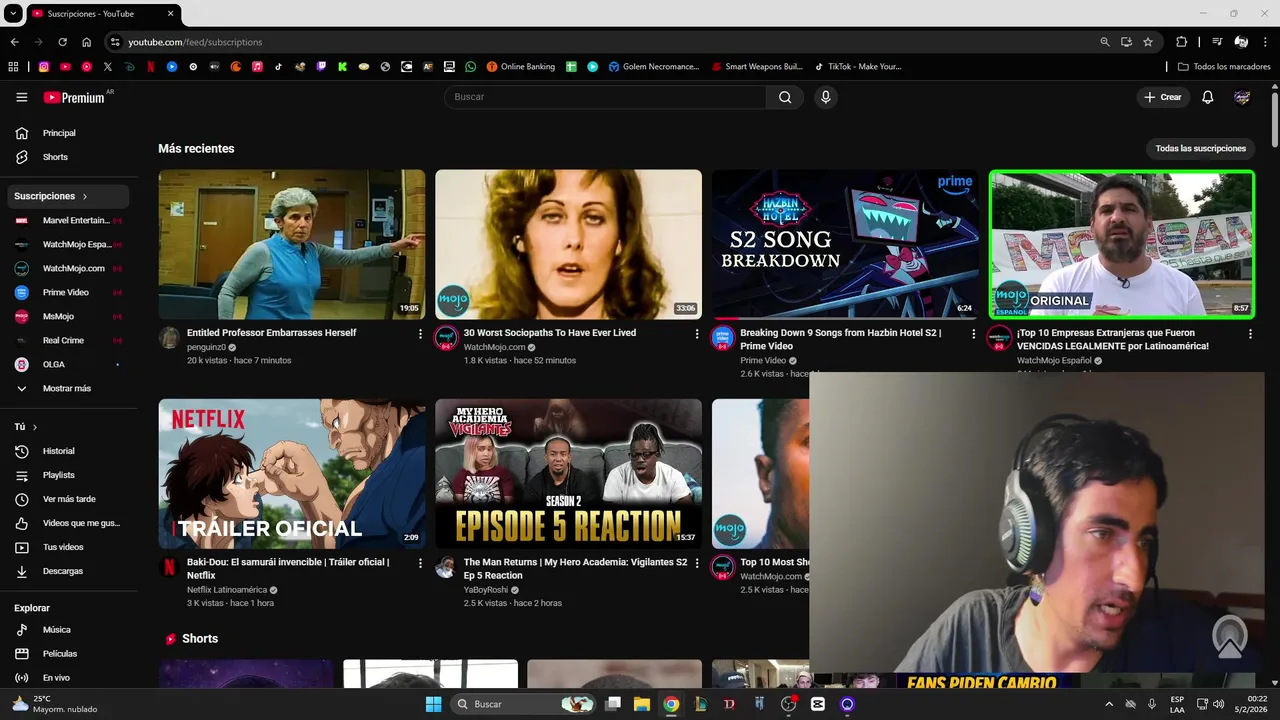Open OLGA subscription channel
The height and width of the screenshot is (720, 1280).
point(67,364)
